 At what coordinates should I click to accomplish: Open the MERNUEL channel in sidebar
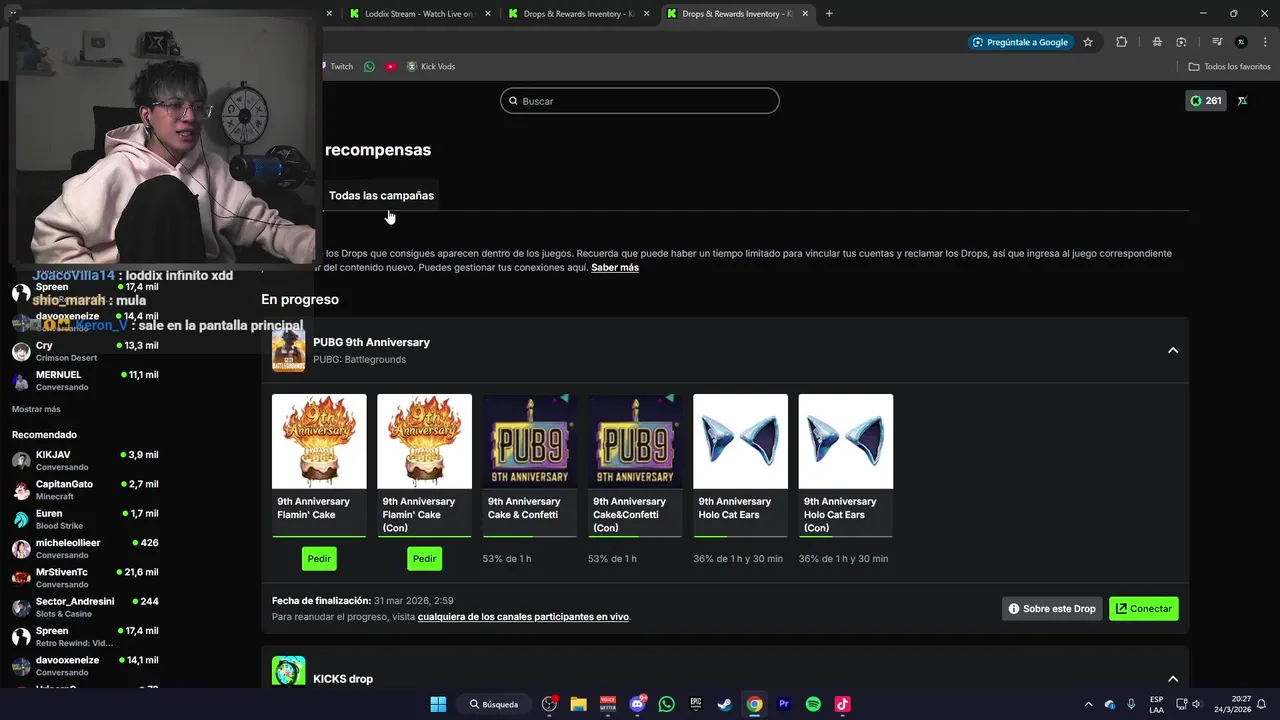pyautogui.click(x=85, y=380)
